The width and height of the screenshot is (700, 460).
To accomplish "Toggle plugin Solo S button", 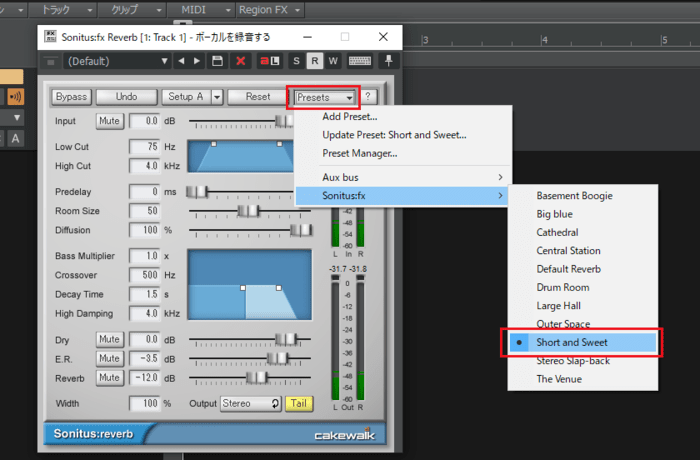I will (x=296, y=61).
